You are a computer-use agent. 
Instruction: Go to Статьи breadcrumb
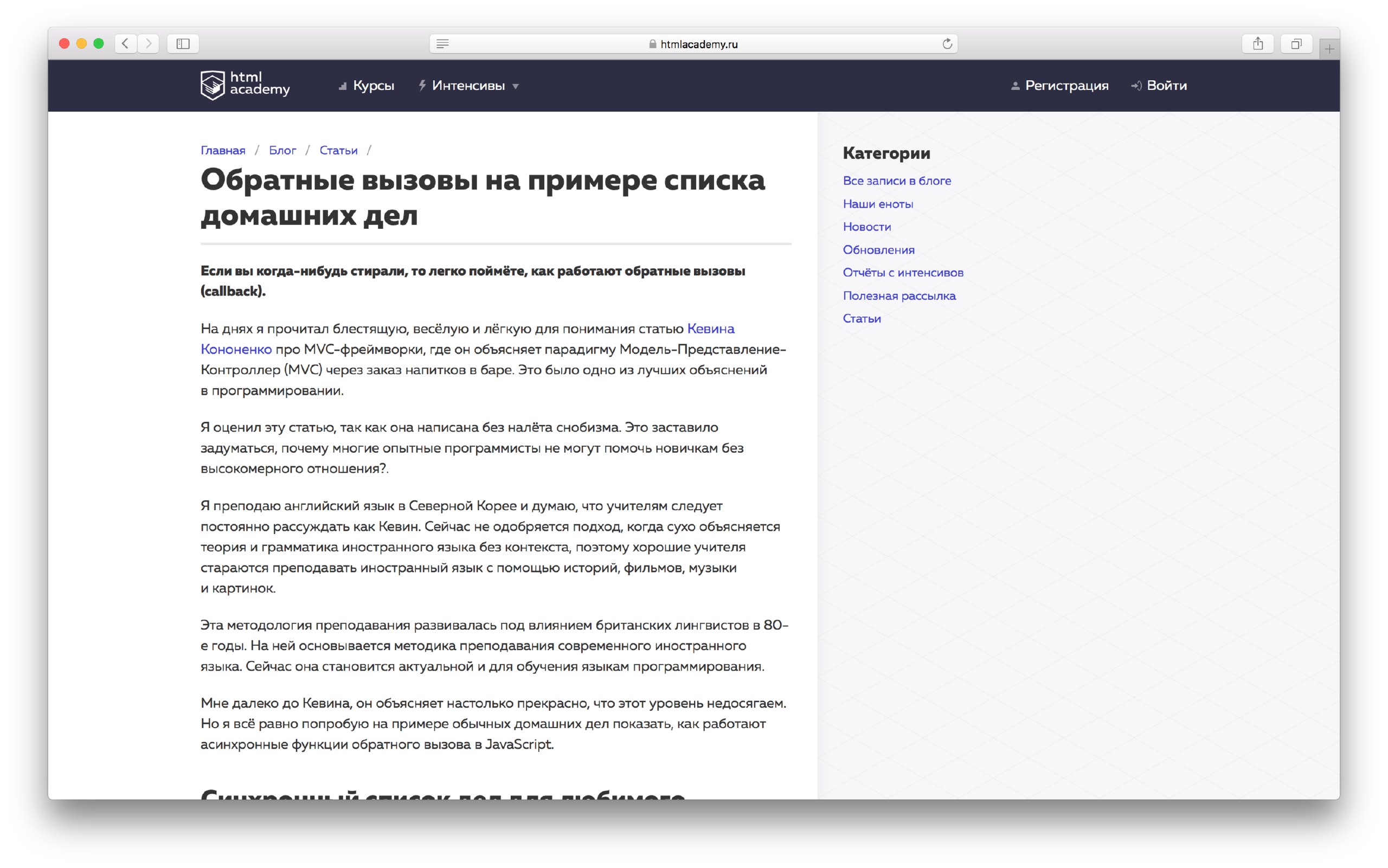pos(338,150)
